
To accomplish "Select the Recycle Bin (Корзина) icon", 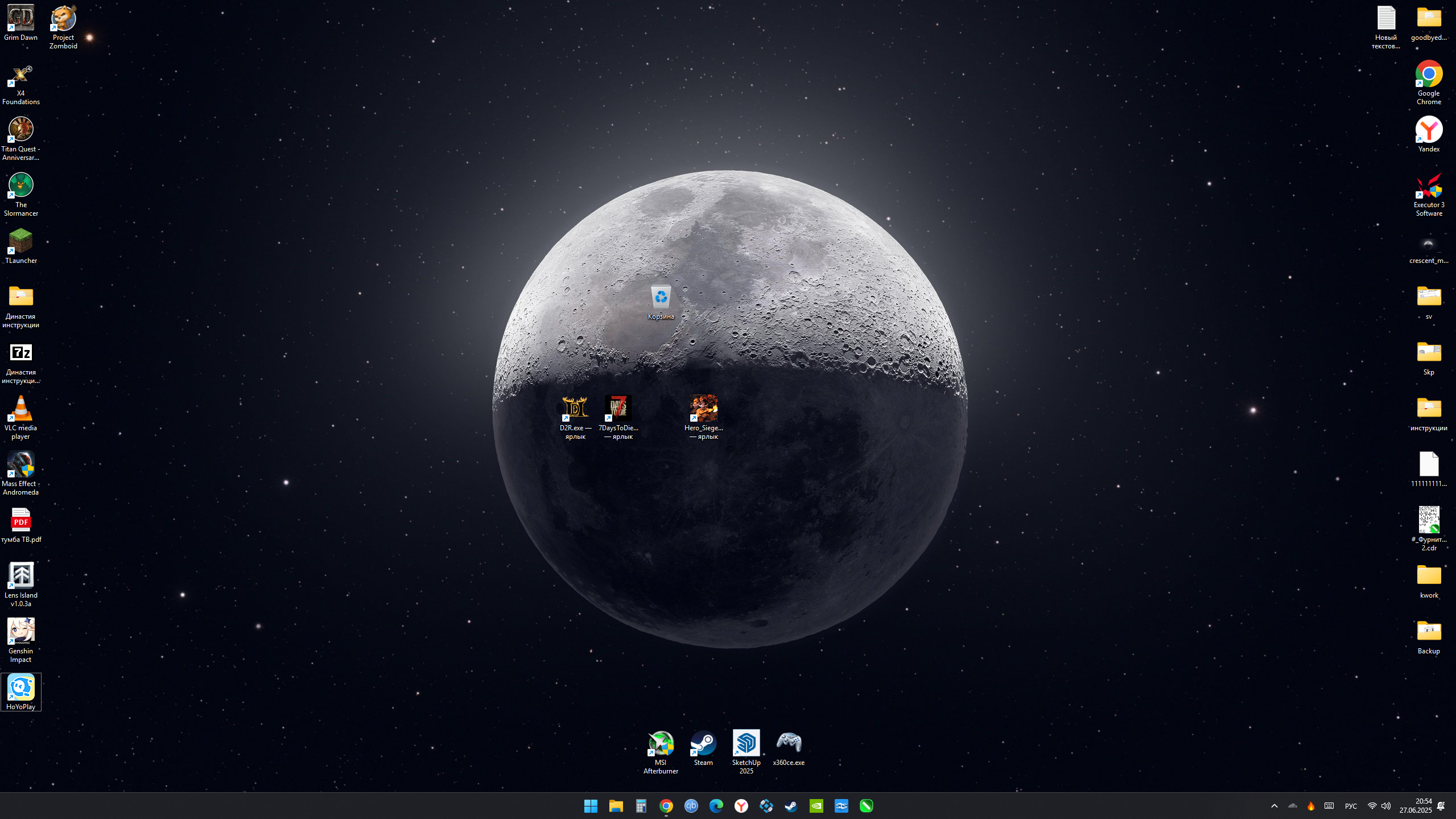I will coord(661,297).
